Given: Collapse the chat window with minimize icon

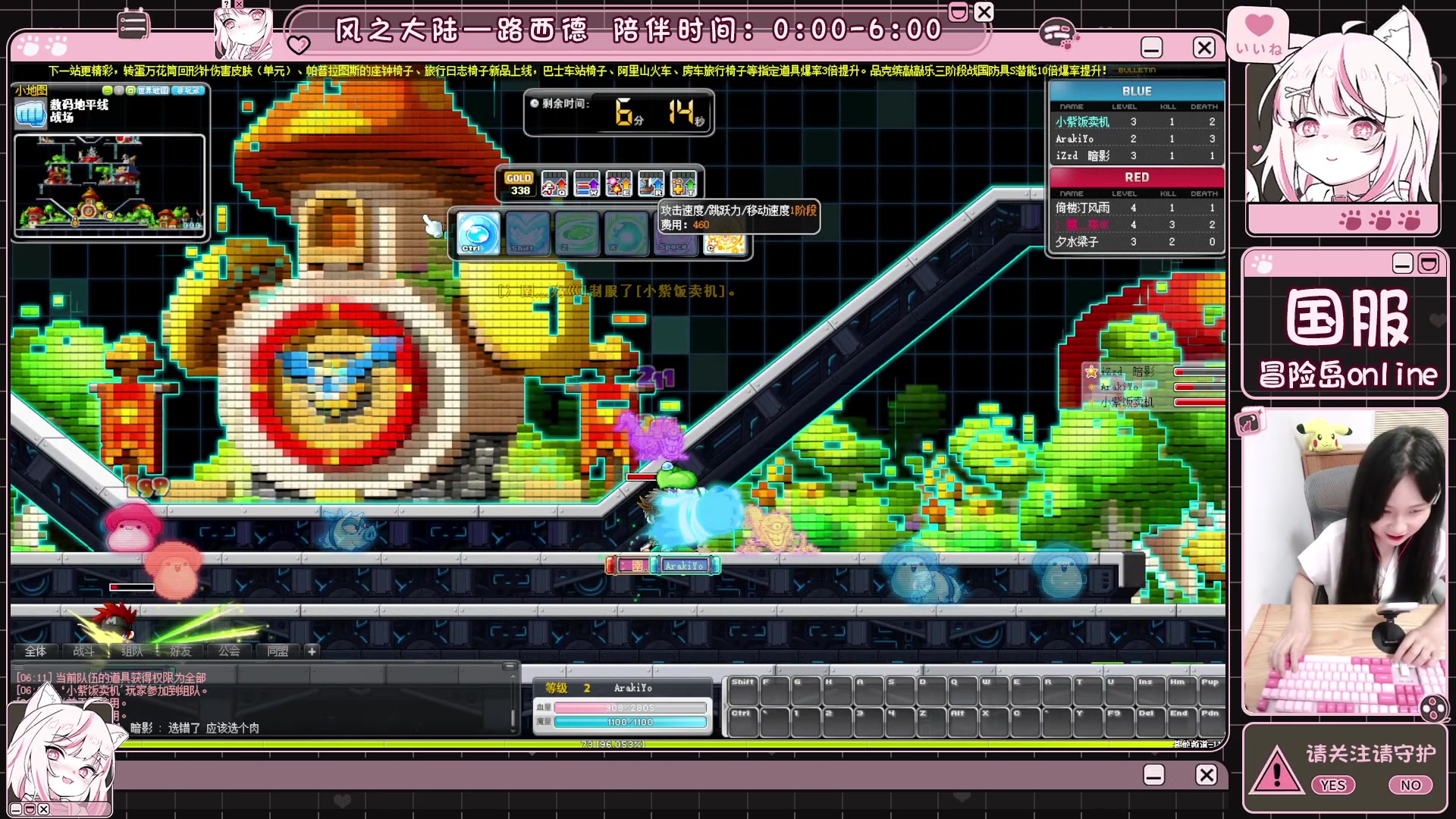Looking at the screenshot, I should point(510,667).
